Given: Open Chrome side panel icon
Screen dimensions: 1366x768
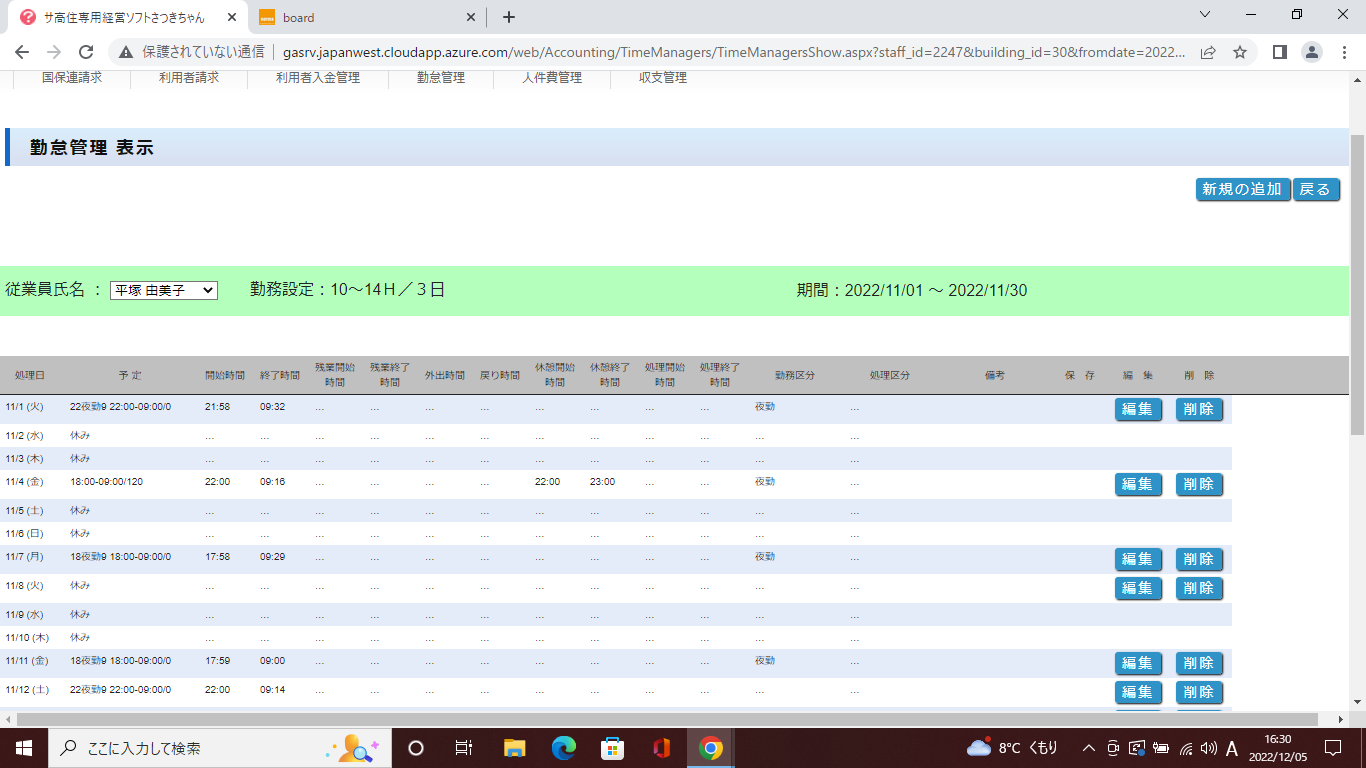Looking at the screenshot, I should tap(1279, 52).
